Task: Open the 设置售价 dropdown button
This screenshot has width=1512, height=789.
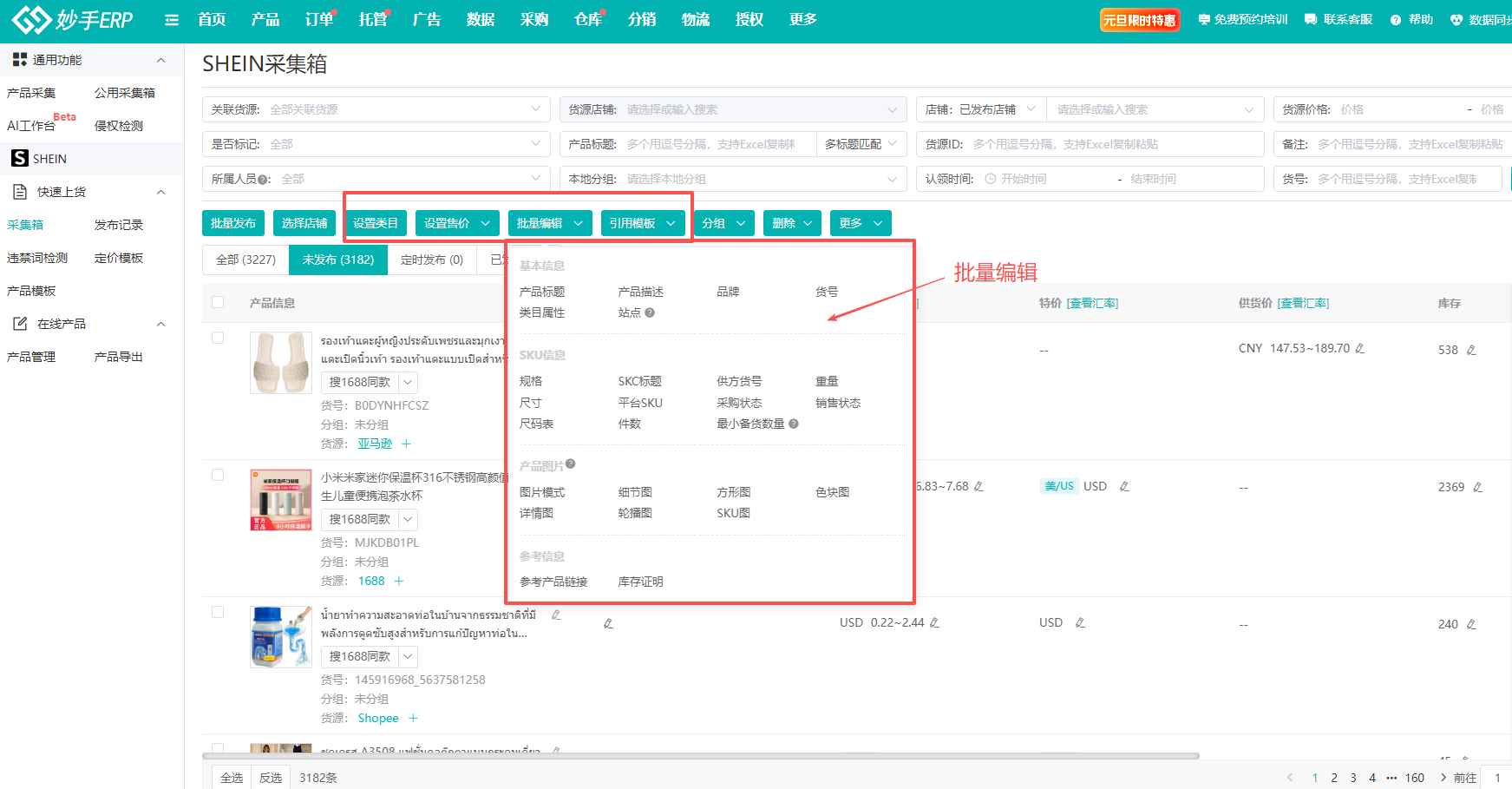Action: pyautogui.click(x=456, y=223)
